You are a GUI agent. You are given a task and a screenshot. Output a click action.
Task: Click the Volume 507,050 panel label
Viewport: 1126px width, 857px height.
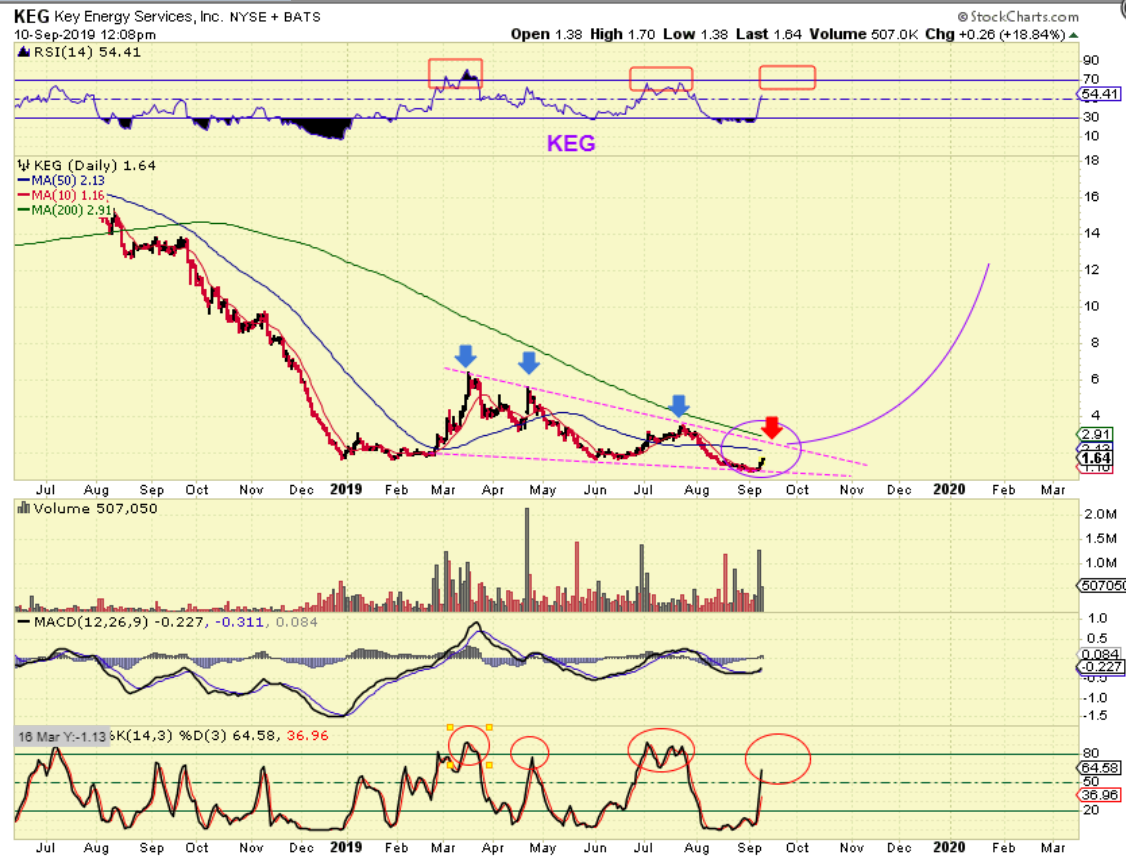coord(95,509)
